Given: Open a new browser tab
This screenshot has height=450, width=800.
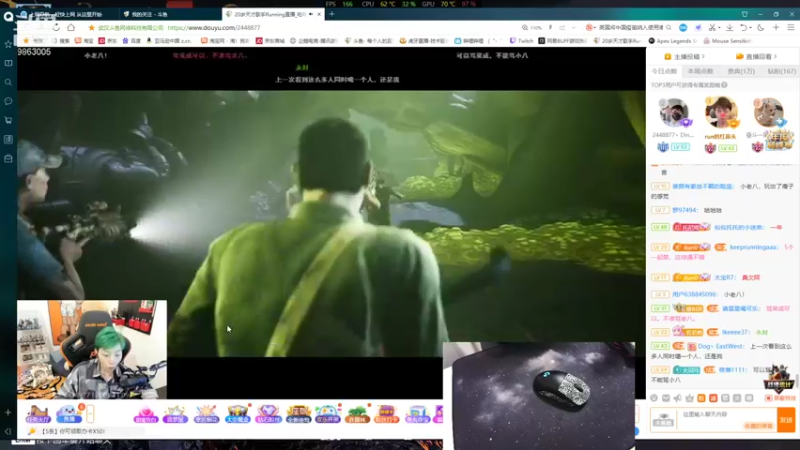Looking at the screenshot, I should click(x=332, y=14).
